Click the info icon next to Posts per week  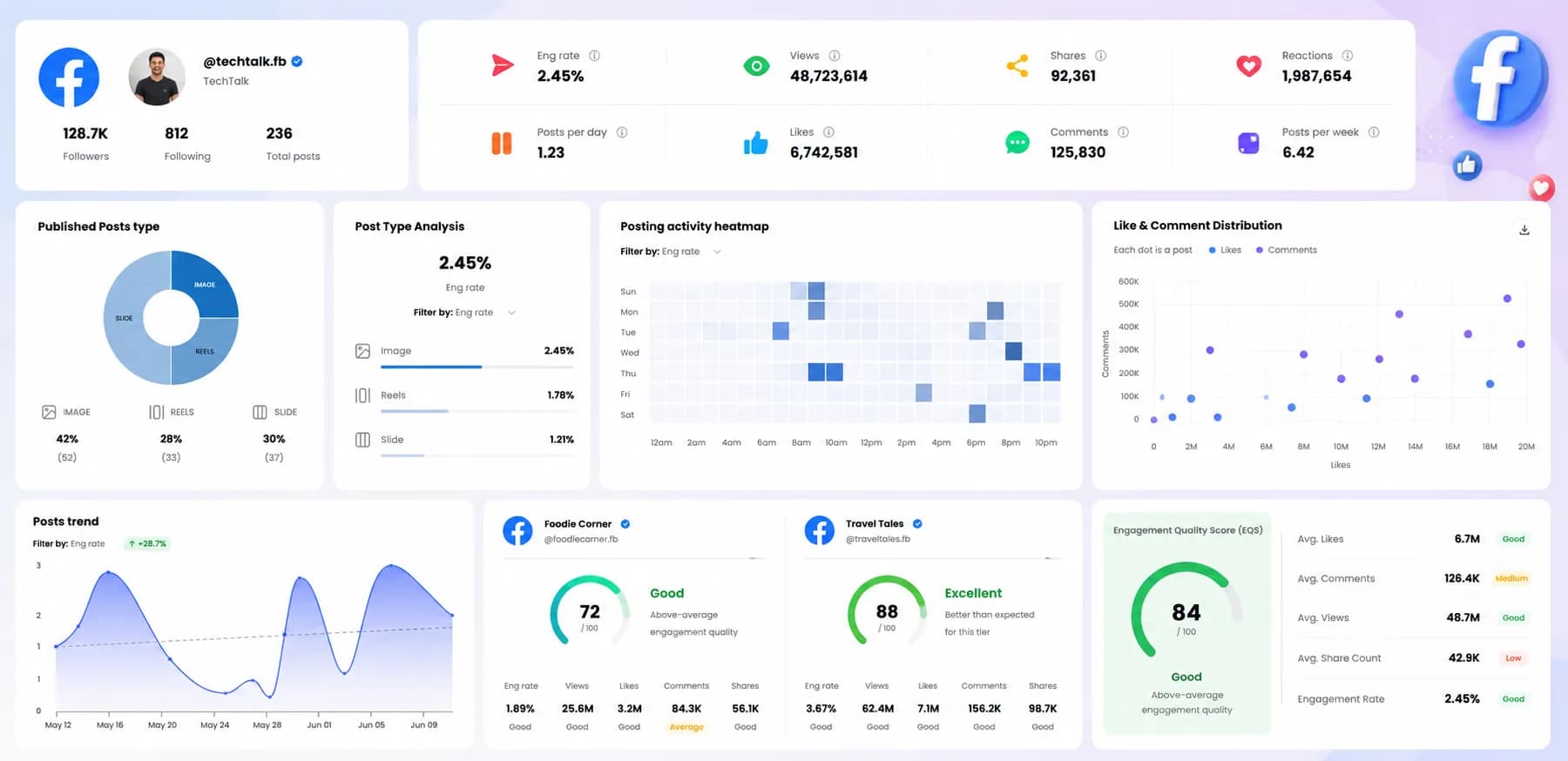pyautogui.click(x=1374, y=132)
